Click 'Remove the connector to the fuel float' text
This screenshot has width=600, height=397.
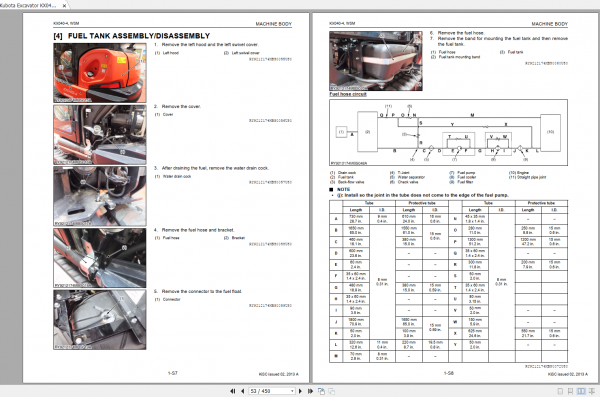[x=202, y=291]
